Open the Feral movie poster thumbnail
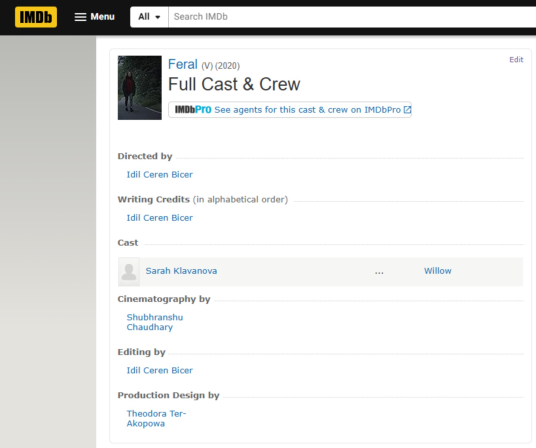 pos(140,88)
